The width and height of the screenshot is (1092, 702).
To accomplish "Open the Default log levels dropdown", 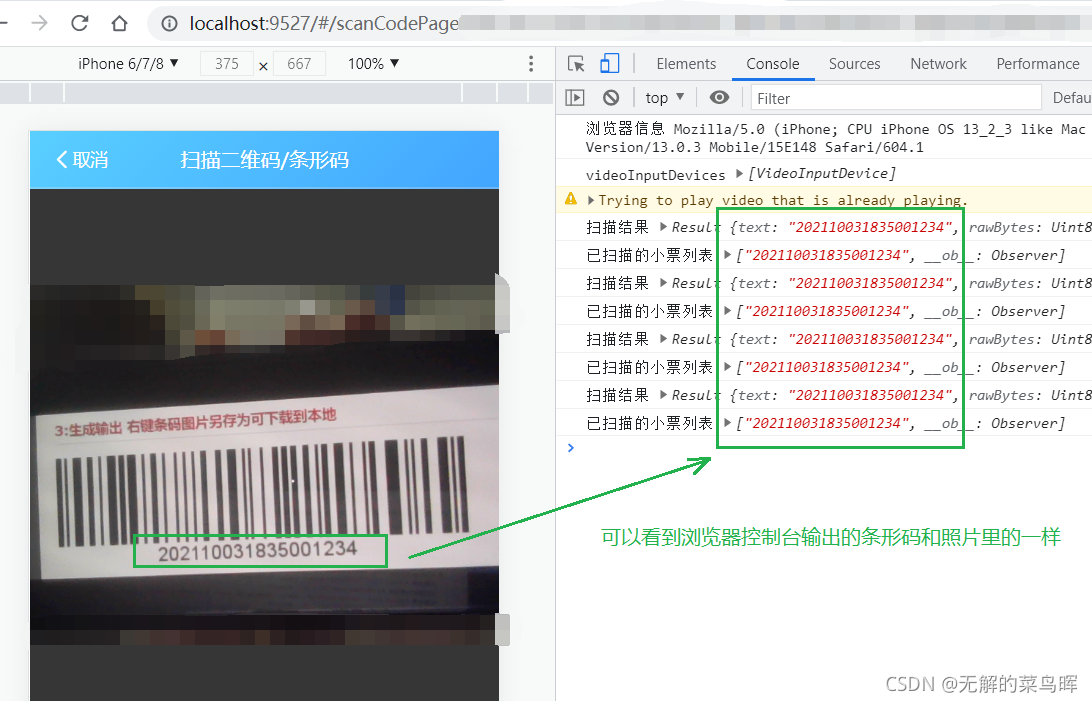I will [x=1071, y=98].
